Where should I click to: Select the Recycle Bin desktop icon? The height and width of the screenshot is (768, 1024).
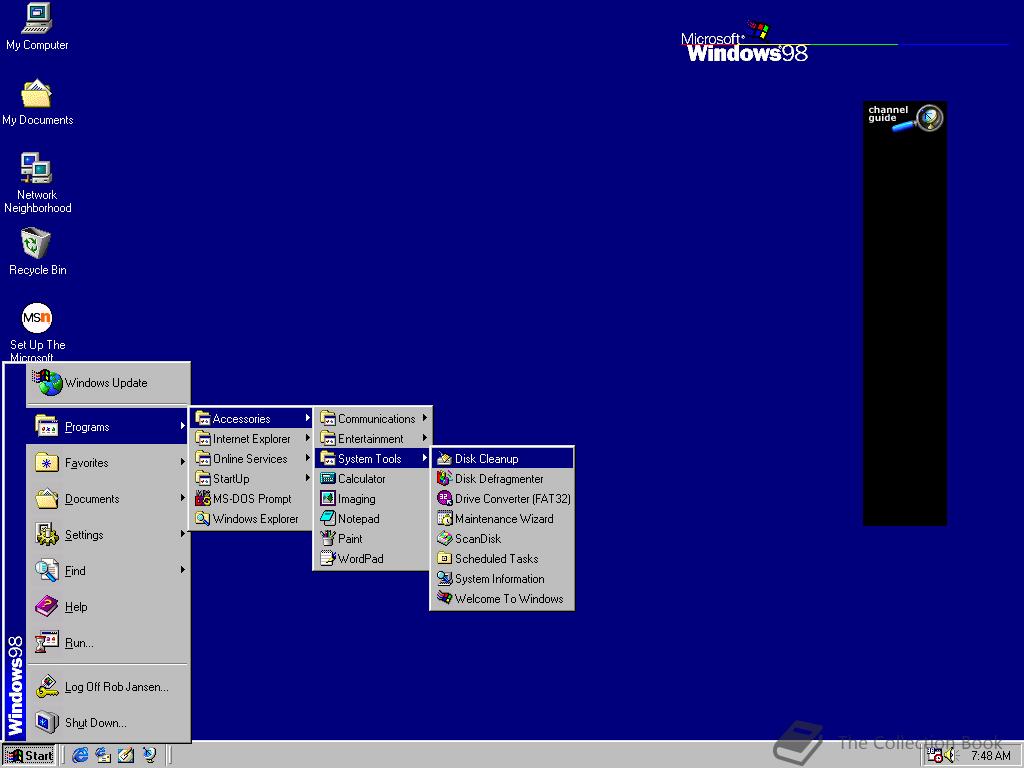tap(36, 244)
